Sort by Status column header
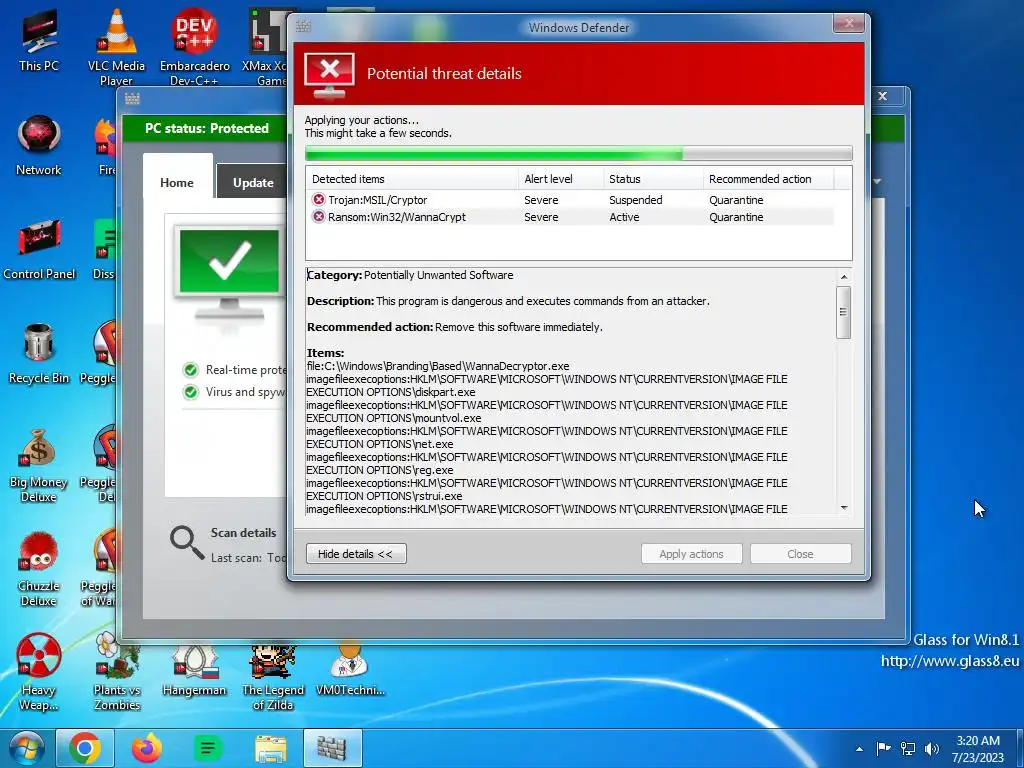Image resolution: width=1024 pixels, height=768 pixels. coord(653,179)
